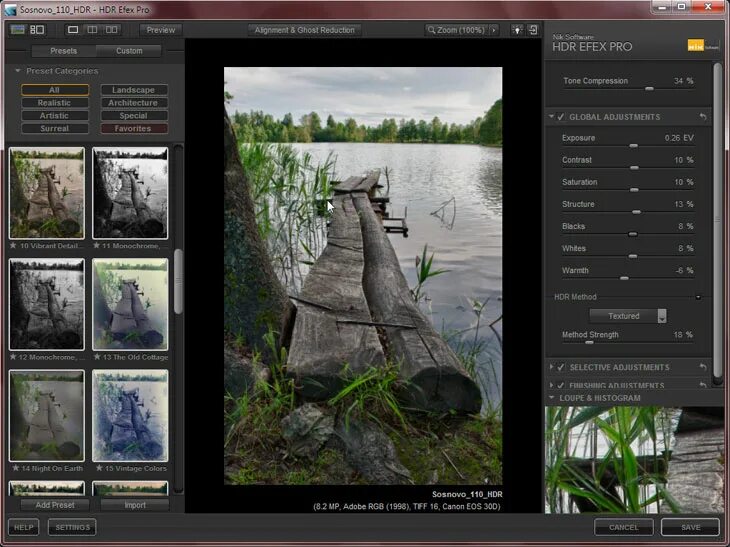
Task: Filter presets by Realistic category
Action: pyautogui.click(x=54, y=103)
